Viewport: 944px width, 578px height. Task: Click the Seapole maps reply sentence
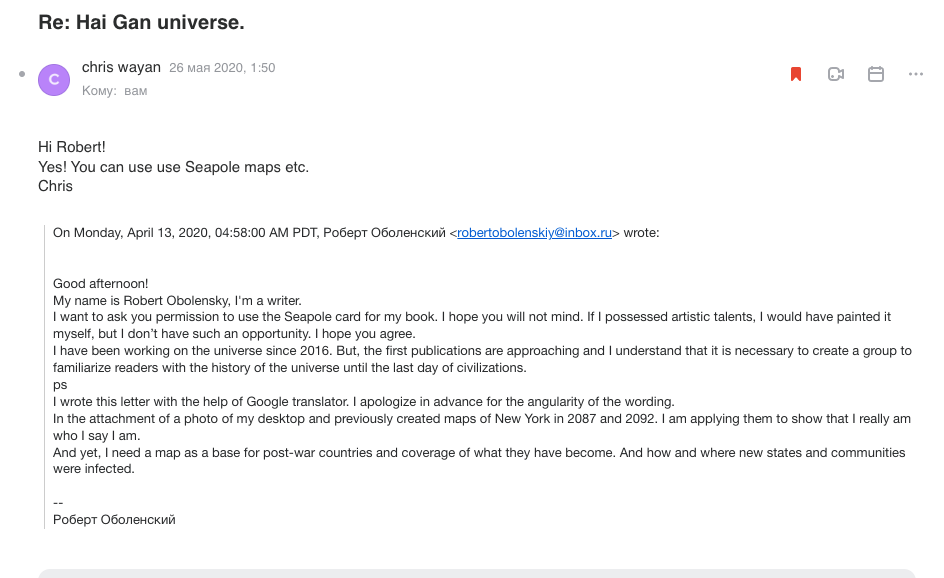173,167
